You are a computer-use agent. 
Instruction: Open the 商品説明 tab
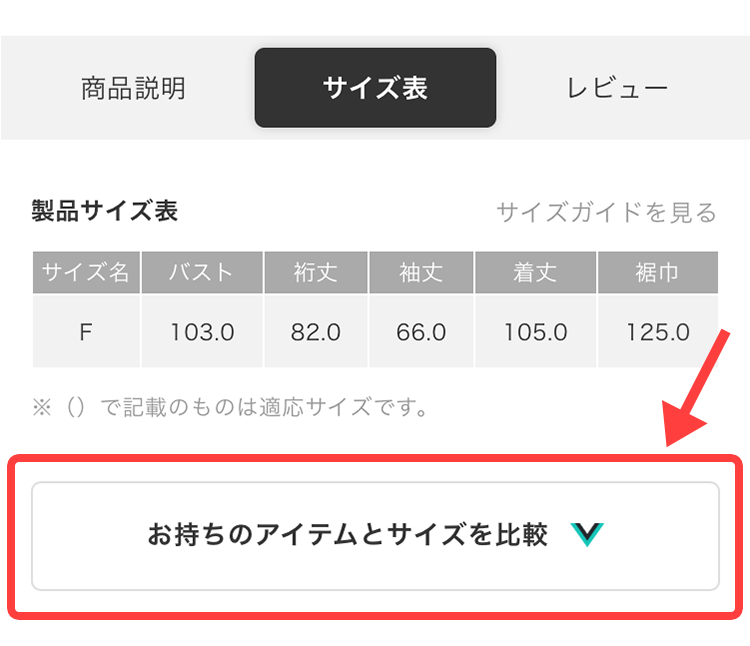133,88
